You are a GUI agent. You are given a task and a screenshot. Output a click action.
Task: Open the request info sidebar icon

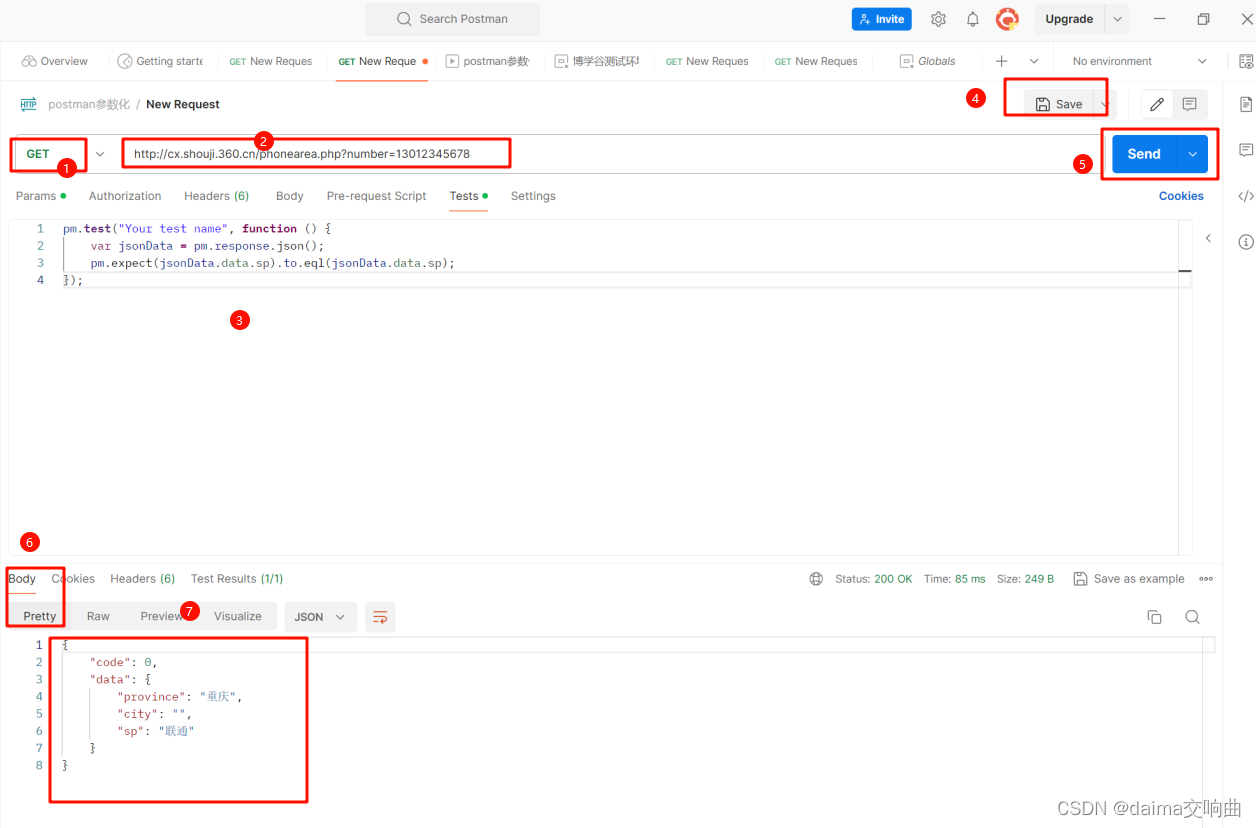1245,242
